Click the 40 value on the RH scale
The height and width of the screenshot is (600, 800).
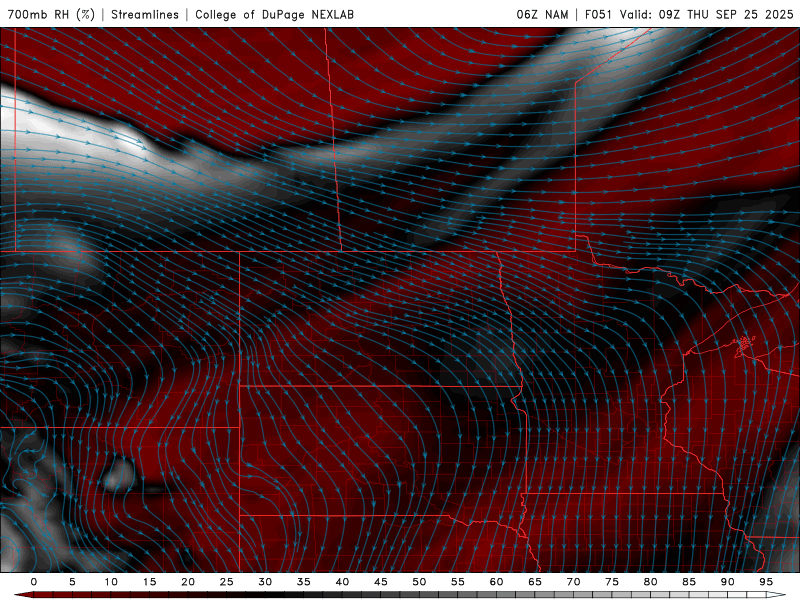[x=342, y=582]
